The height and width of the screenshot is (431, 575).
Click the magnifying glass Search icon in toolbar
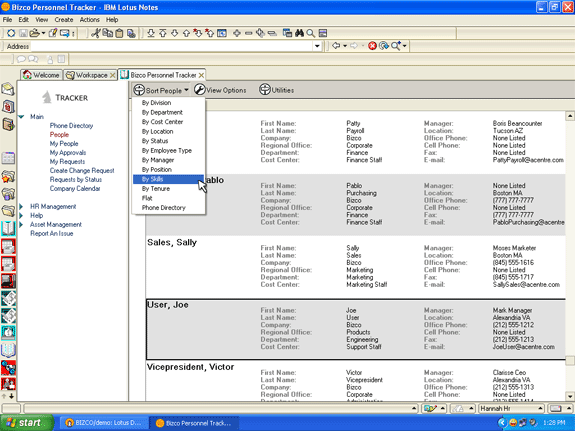pyautogui.click(x=311, y=33)
